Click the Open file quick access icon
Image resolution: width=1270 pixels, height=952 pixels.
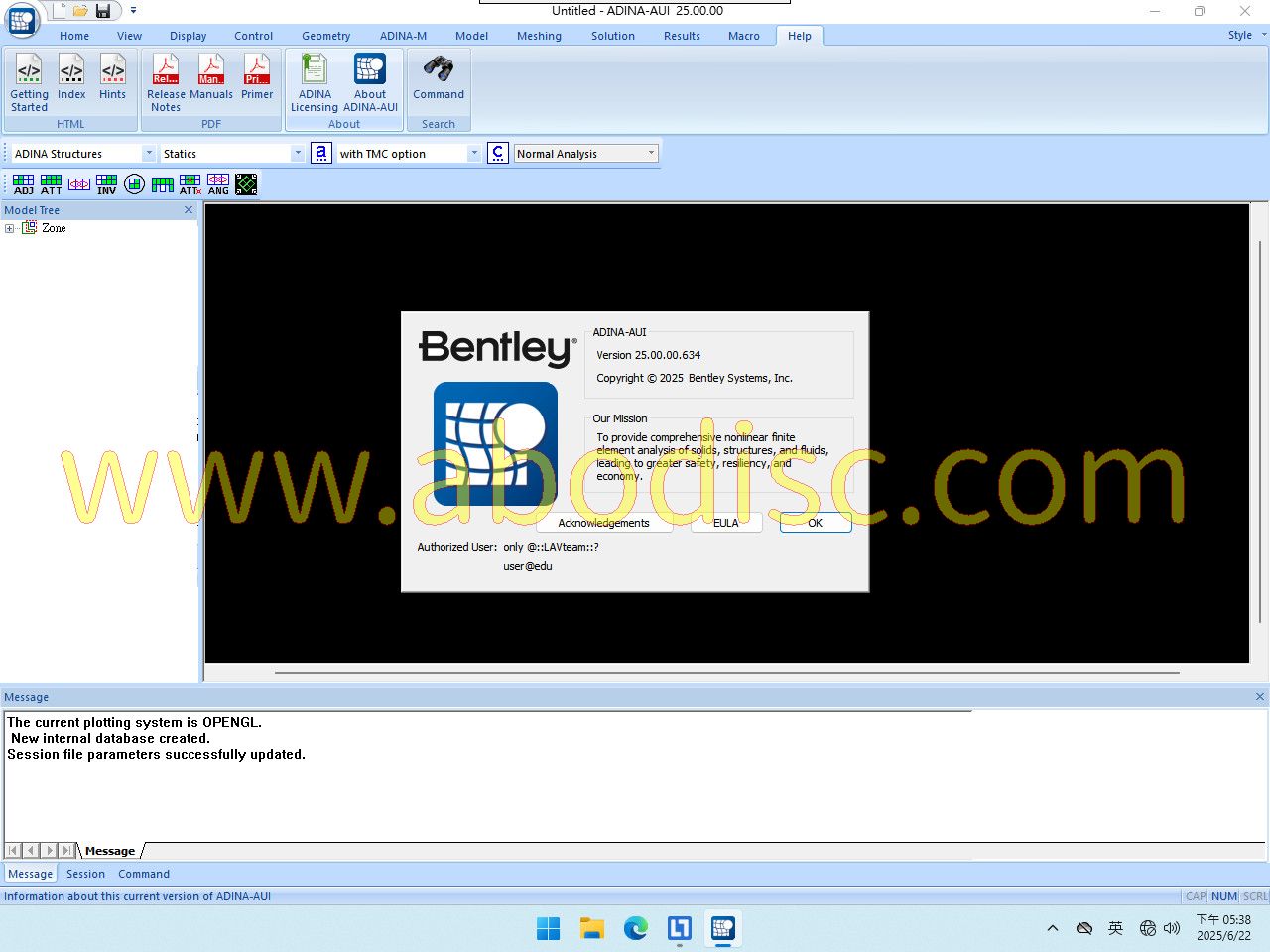pos(81,11)
